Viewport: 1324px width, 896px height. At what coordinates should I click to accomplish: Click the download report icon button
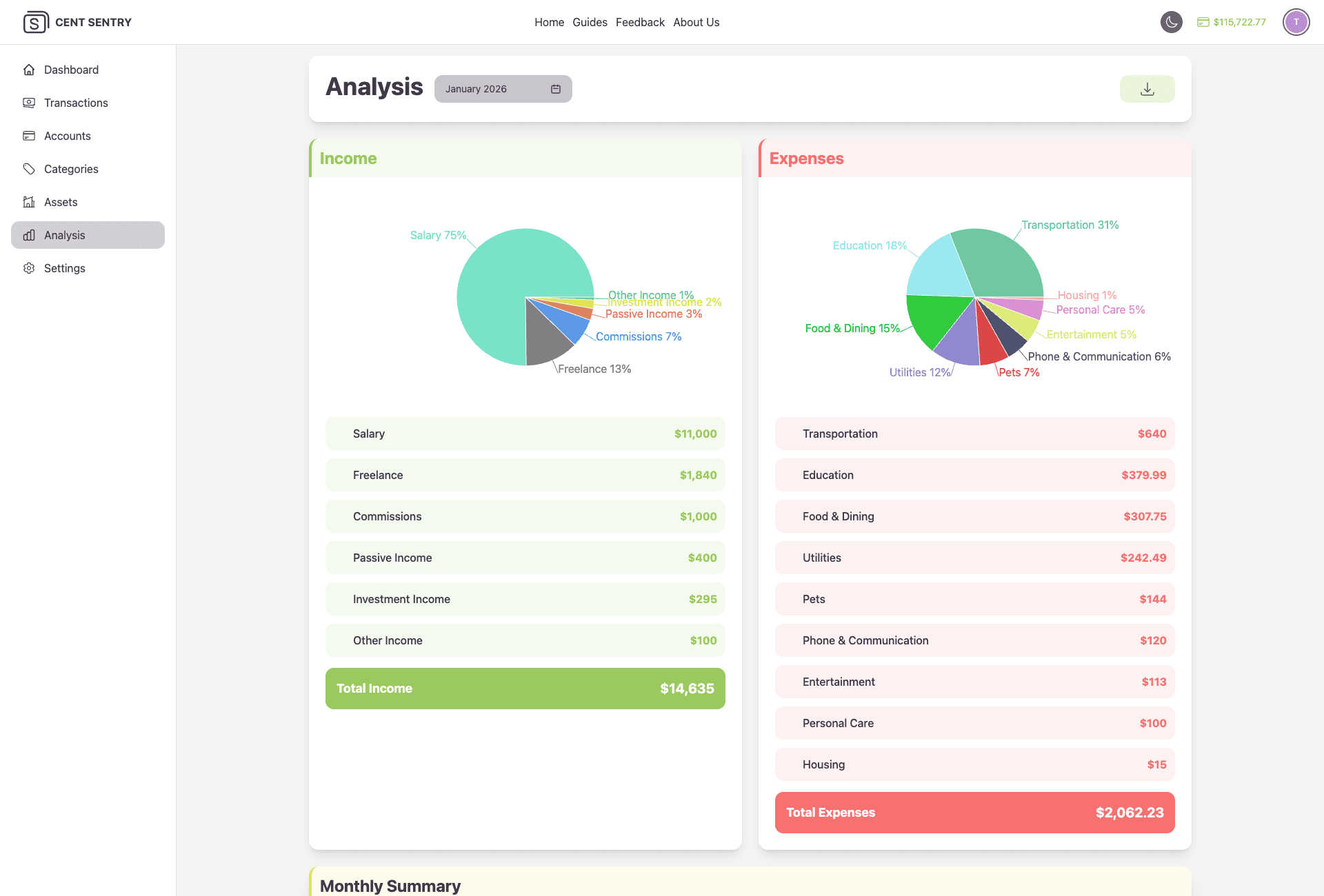[1147, 89]
